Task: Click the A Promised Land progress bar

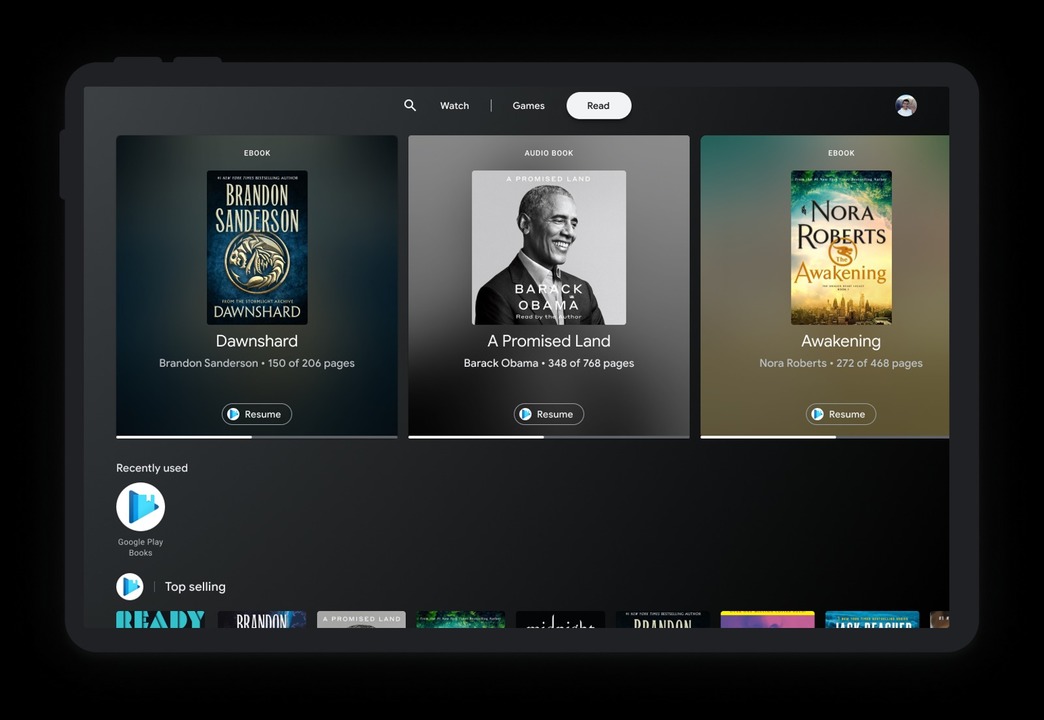Action: [x=549, y=437]
